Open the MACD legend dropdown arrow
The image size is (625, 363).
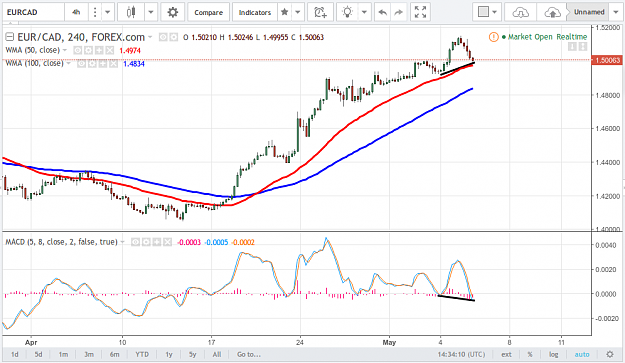coord(122,242)
